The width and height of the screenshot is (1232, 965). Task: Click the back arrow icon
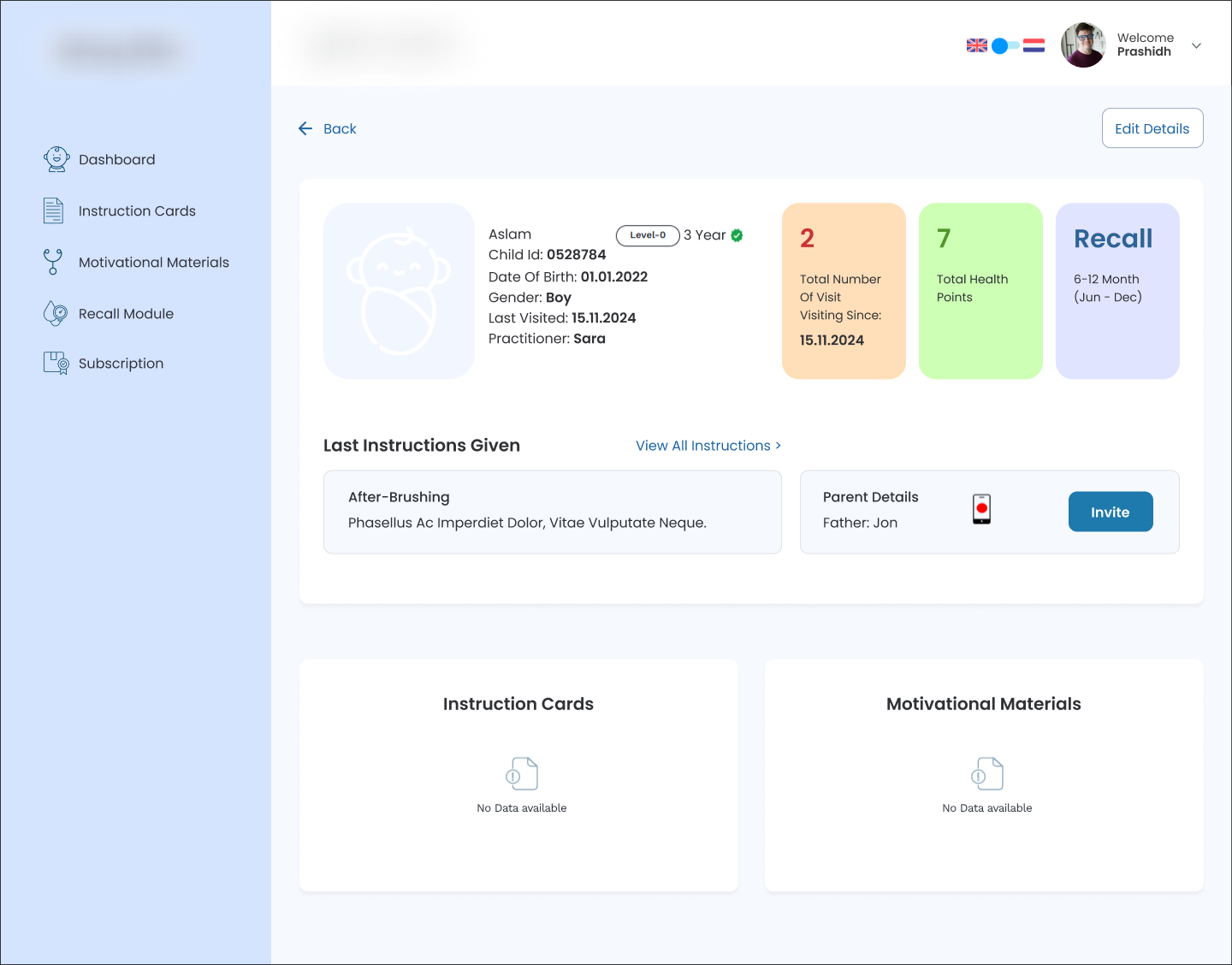[305, 128]
